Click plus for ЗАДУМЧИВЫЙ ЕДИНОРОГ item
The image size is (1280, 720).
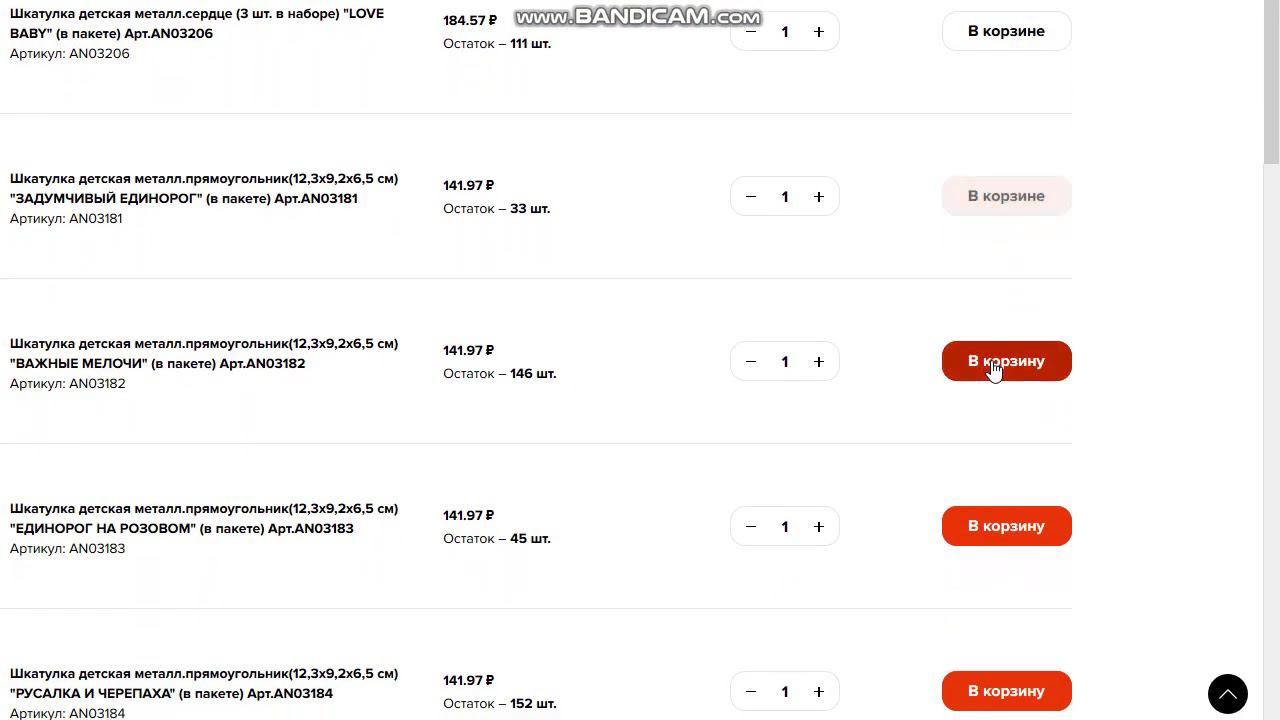pyautogui.click(x=818, y=197)
